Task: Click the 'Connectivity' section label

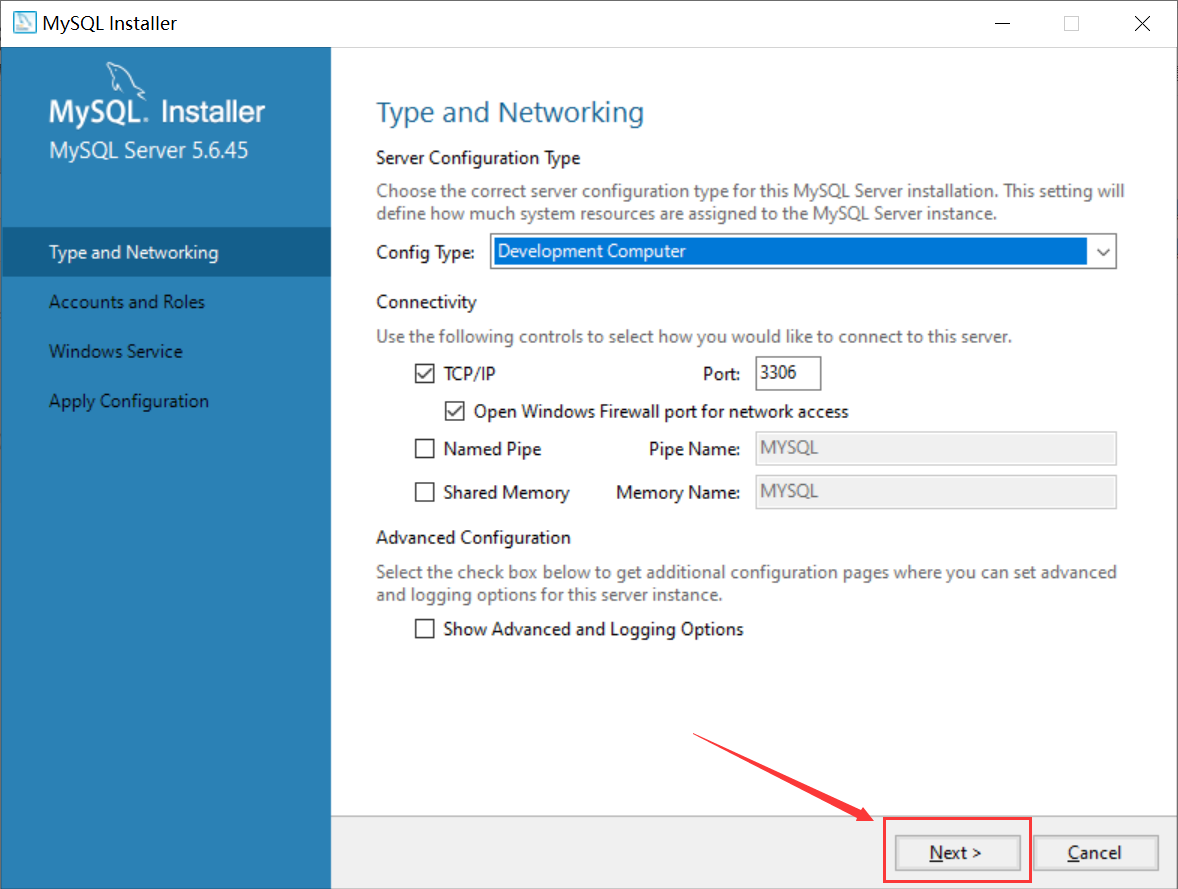Action: (x=426, y=302)
